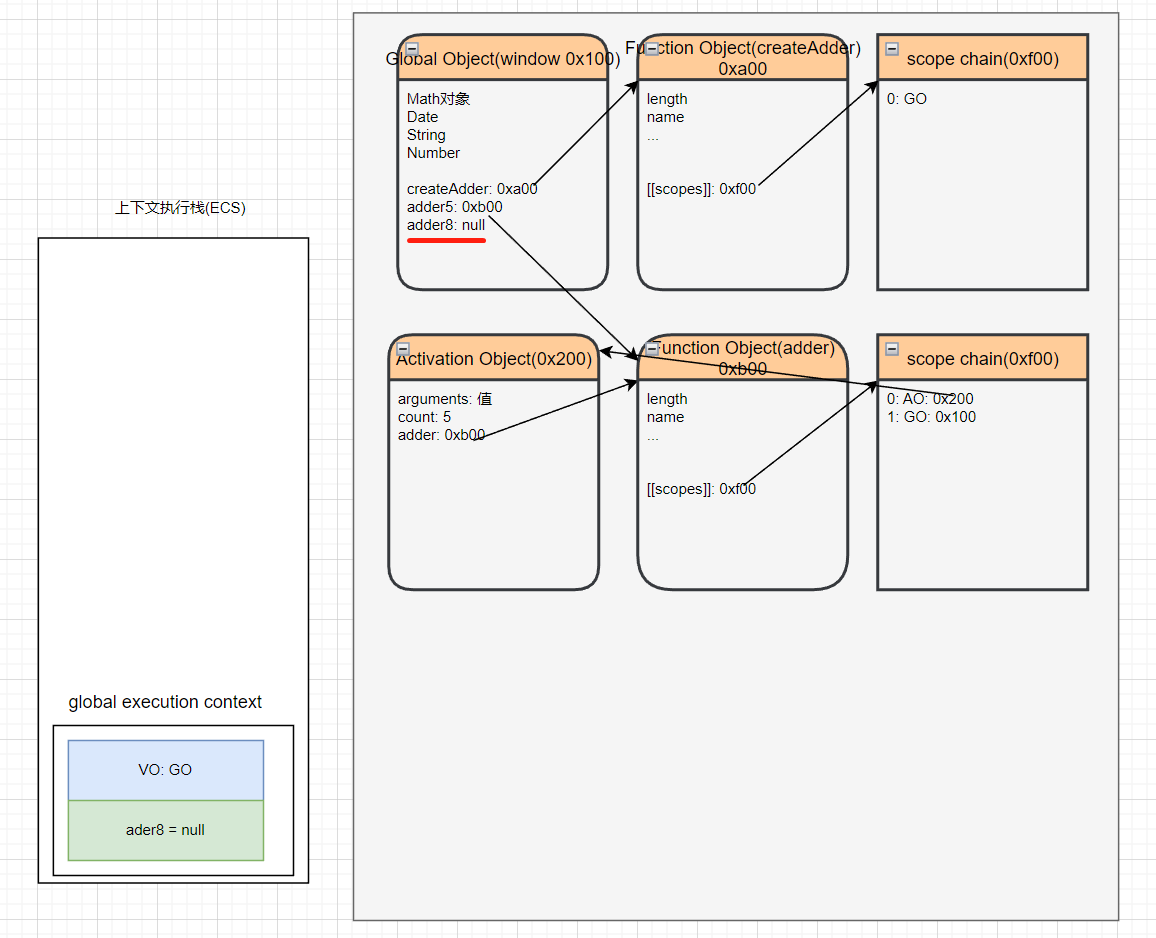The height and width of the screenshot is (938, 1156).
Task: Collapse scope chain container listing only 0: GO
Action: point(891,49)
